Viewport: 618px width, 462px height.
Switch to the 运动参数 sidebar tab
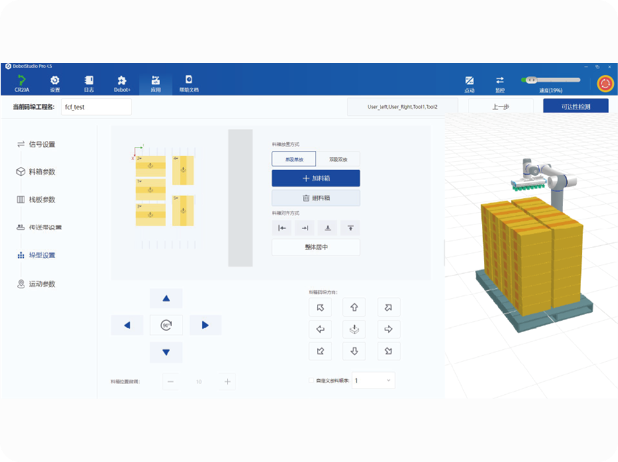[42, 284]
